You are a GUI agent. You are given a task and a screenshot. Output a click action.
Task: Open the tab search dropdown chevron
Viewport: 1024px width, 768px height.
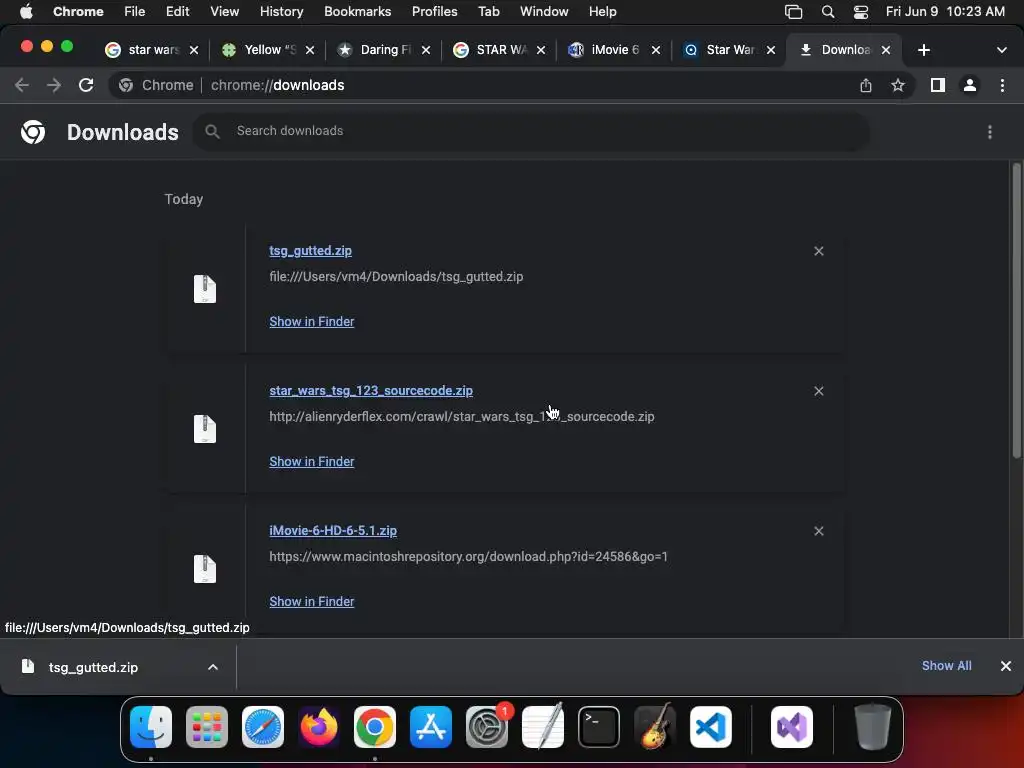pos(1001,50)
